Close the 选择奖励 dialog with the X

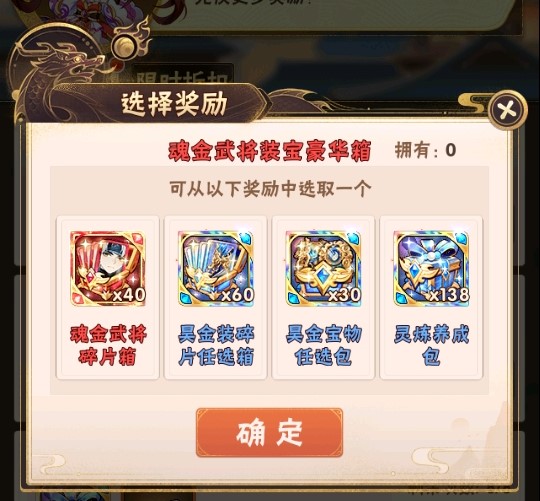508,110
